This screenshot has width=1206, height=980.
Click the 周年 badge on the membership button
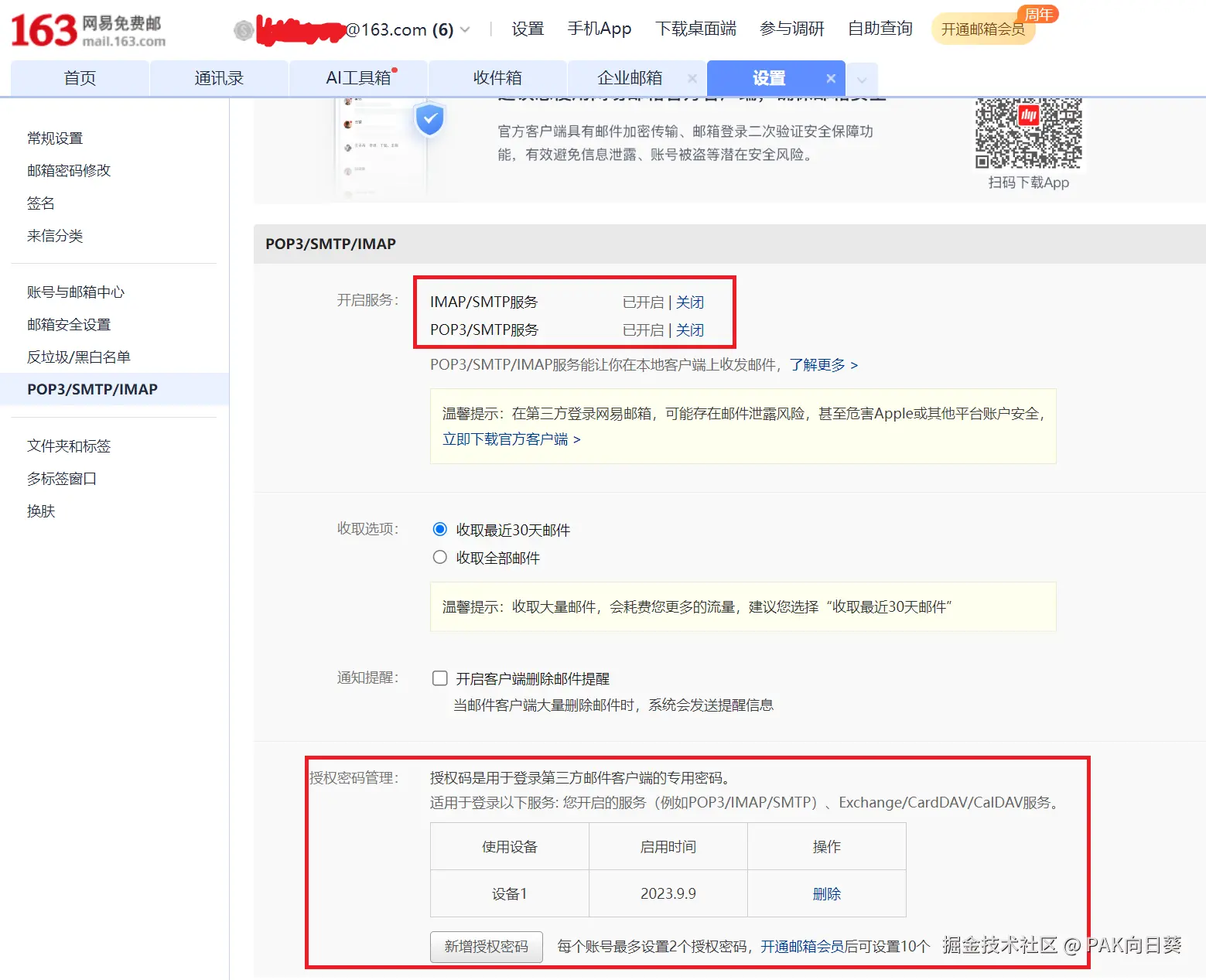pos(1038,14)
